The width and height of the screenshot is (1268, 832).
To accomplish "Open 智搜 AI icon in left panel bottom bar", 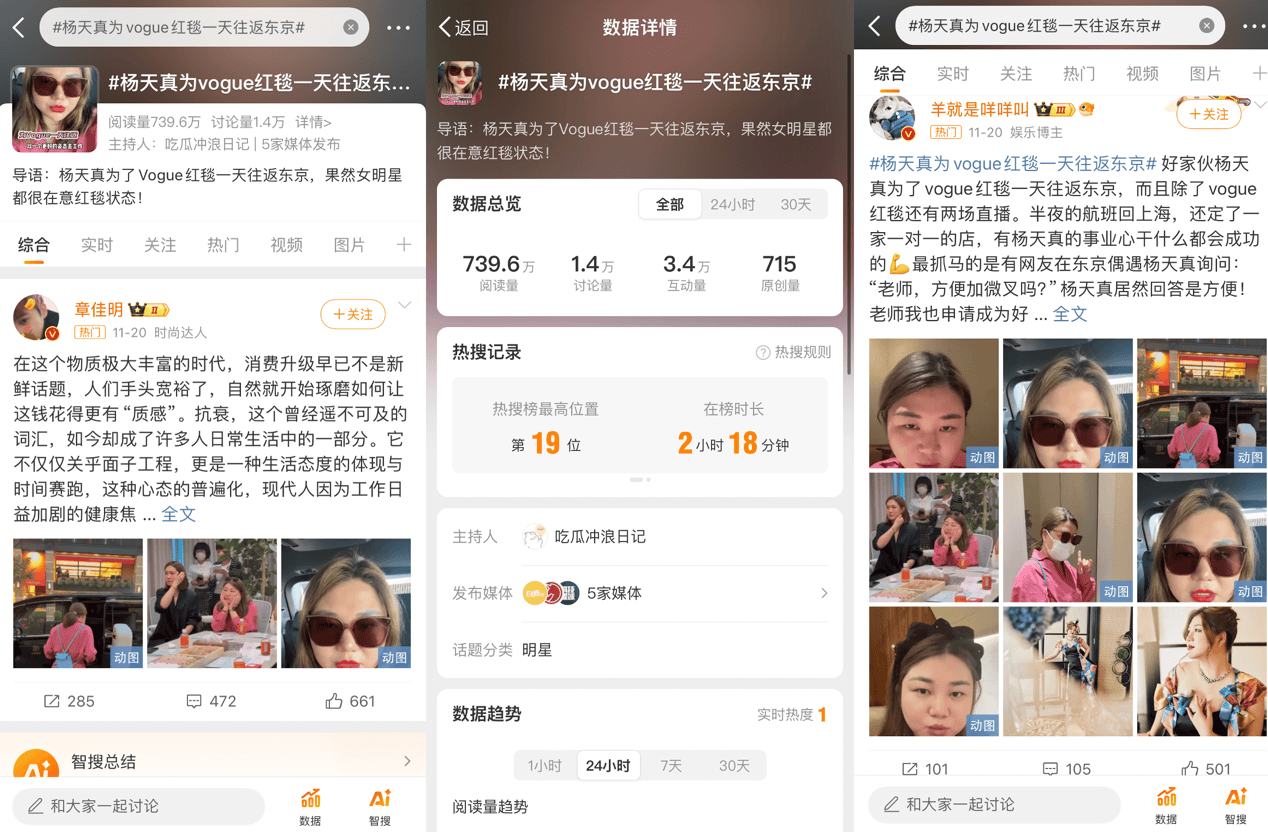I will coord(380,806).
